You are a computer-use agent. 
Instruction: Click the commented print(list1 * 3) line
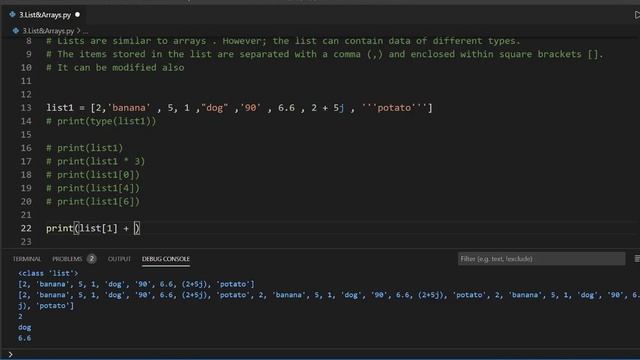[x=96, y=161]
